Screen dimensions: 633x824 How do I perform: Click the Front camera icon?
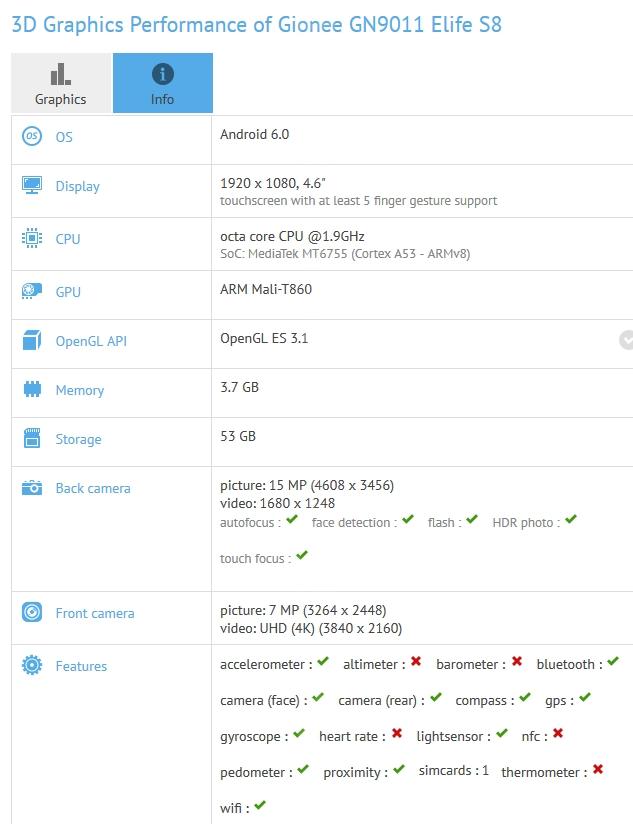[x=34, y=613]
